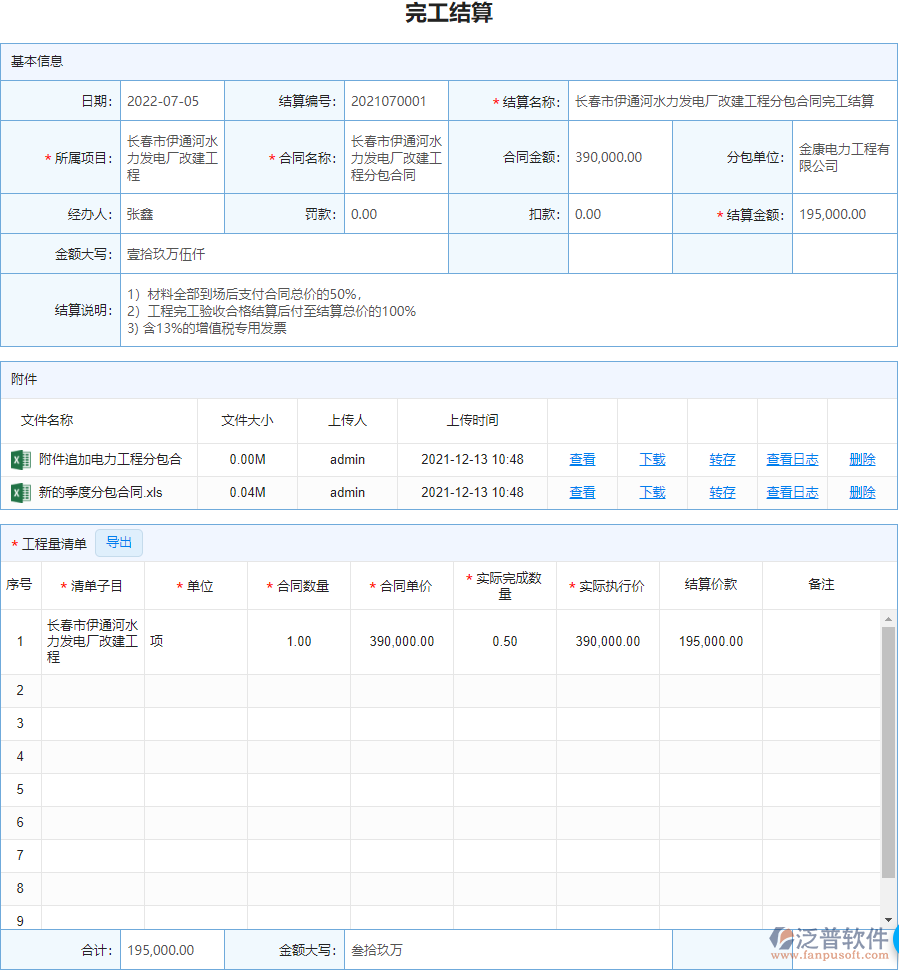
Task: Click the Excel icon beside 附件追加电力工程分包合
Action: tap(22, 459)
